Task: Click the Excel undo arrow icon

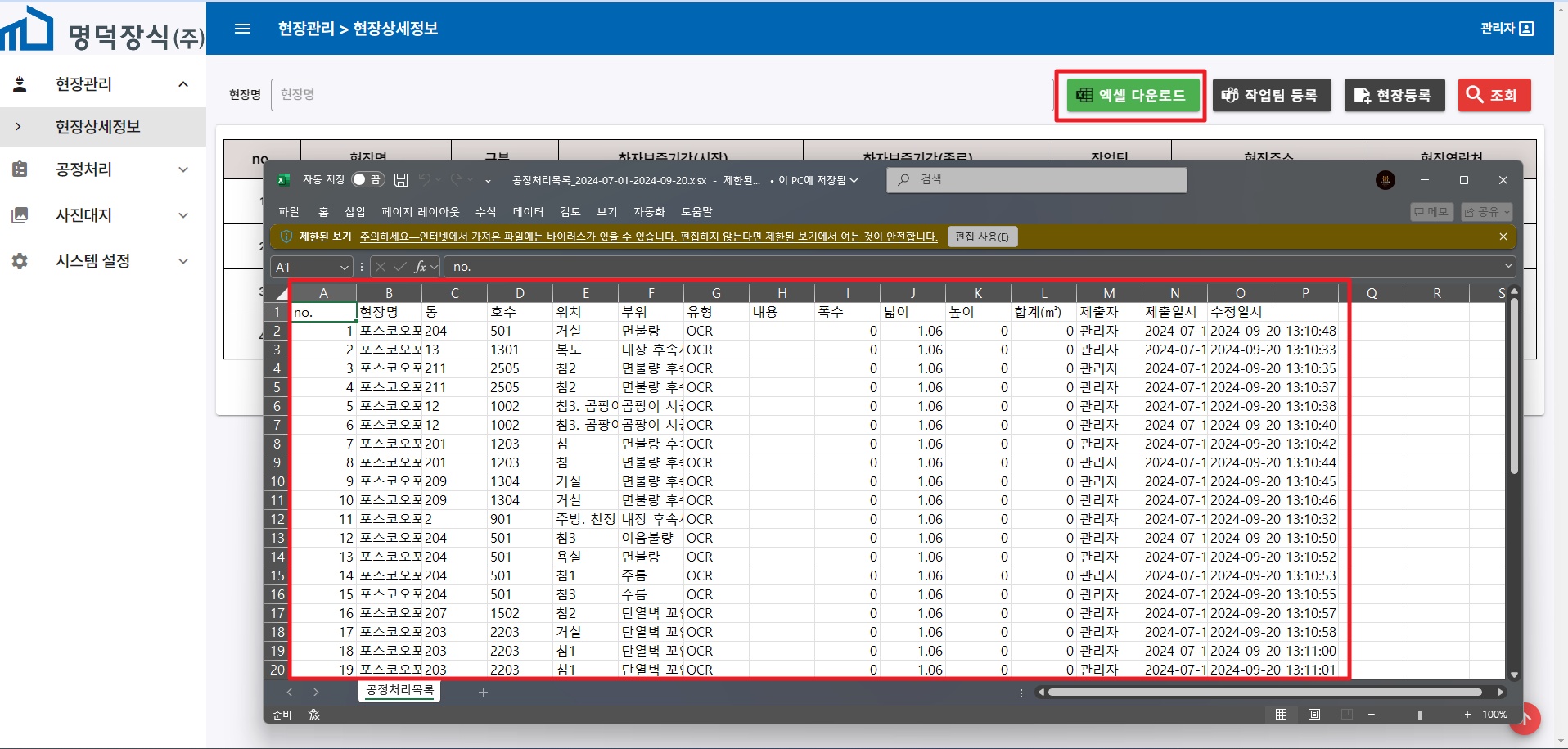Action: (x=424, y=179)
